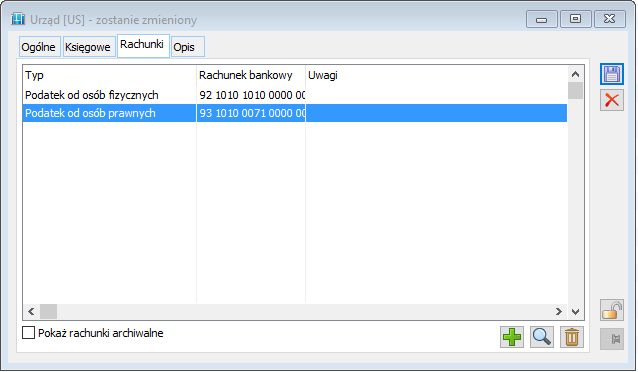Enable Pokaż rachunki archiwalne checkbox

click(28, 333)
